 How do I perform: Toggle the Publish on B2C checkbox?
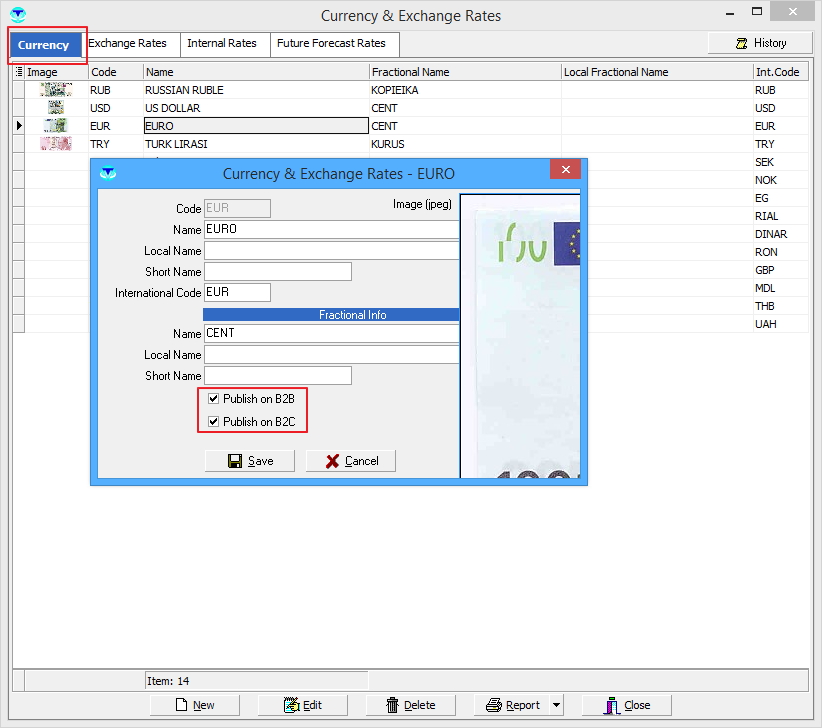[x=213, y=422]
